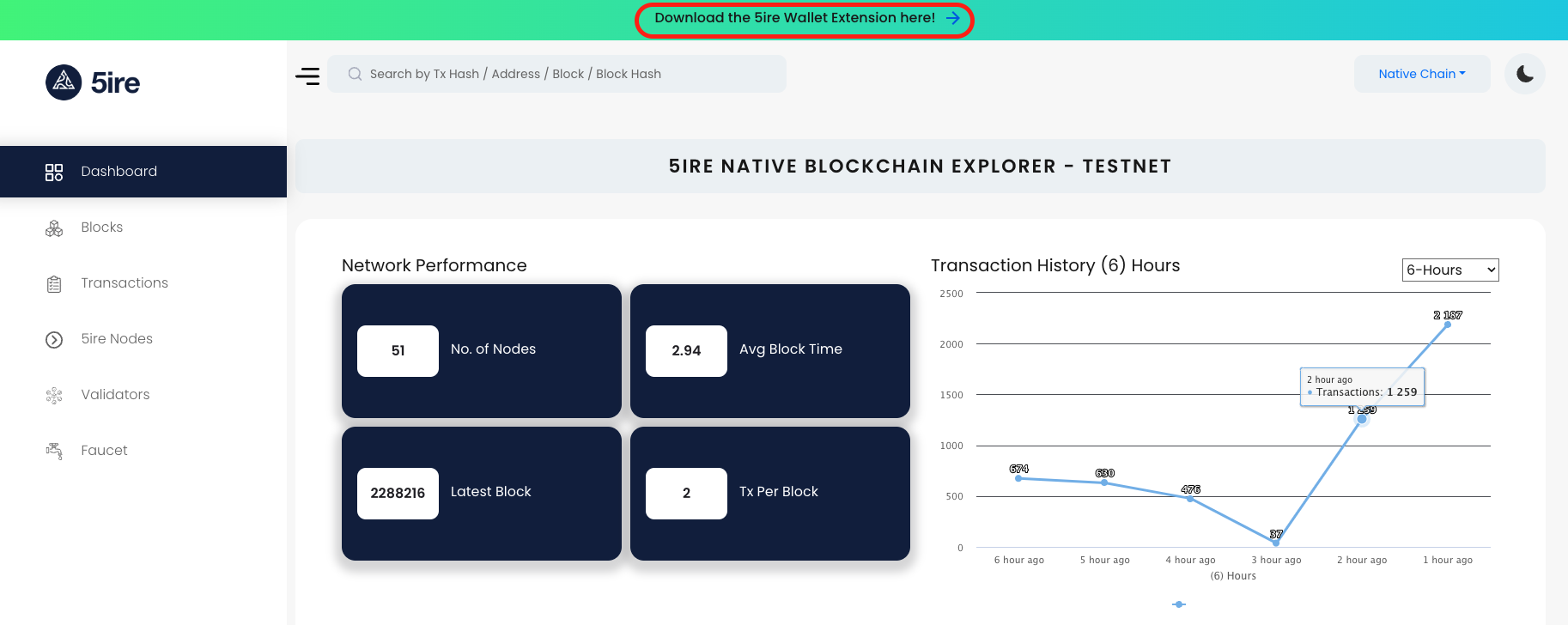Click the '1 hour ago' axis label
Screen dimensions: 1568x625
pyautogui.click(x=1448, y=560)
